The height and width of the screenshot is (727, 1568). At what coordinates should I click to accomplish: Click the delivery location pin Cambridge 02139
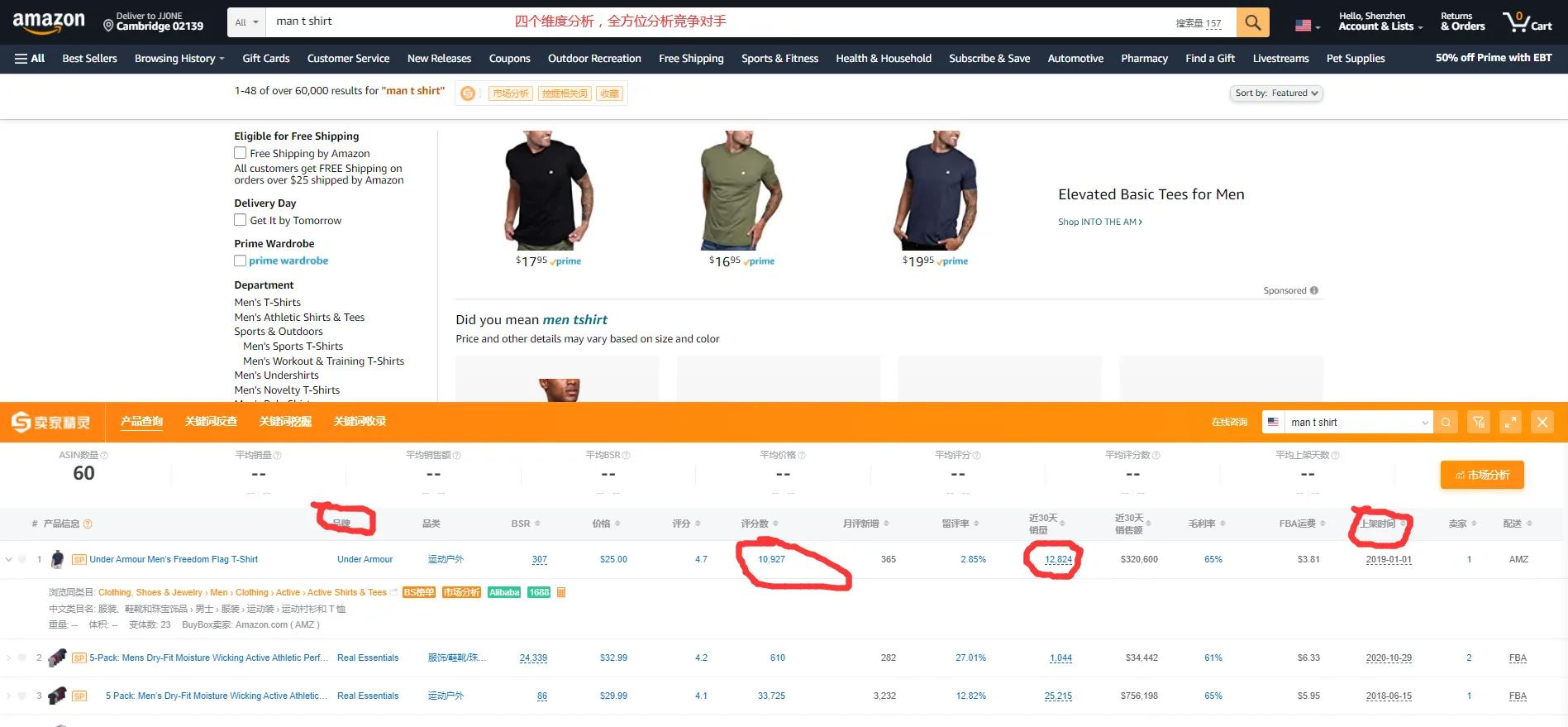pos(154,22)
